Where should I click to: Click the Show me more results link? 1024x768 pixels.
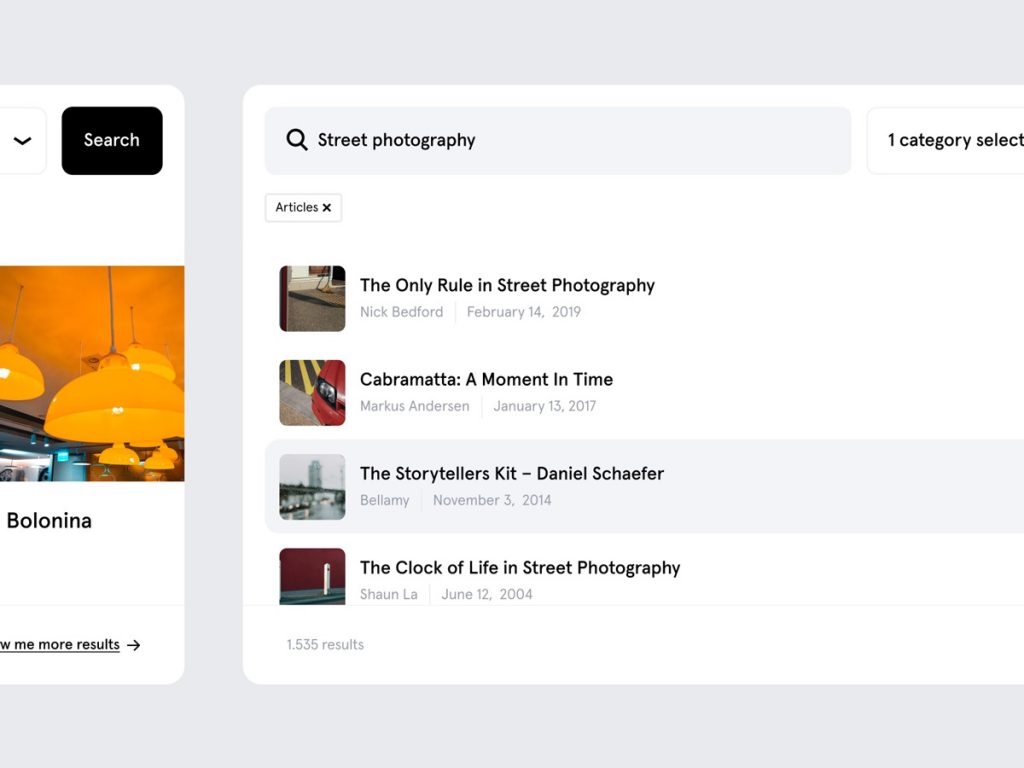pos(60,645)
